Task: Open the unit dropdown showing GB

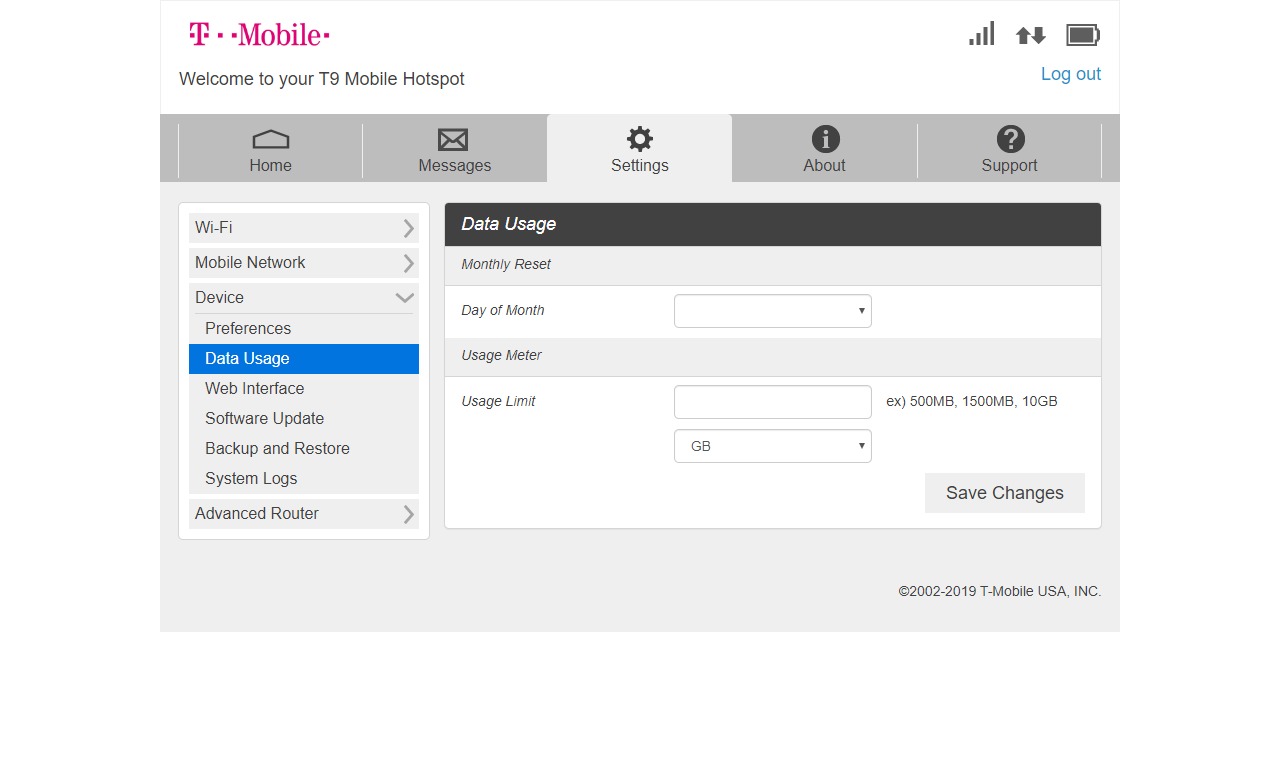Action: coord(772,445)
